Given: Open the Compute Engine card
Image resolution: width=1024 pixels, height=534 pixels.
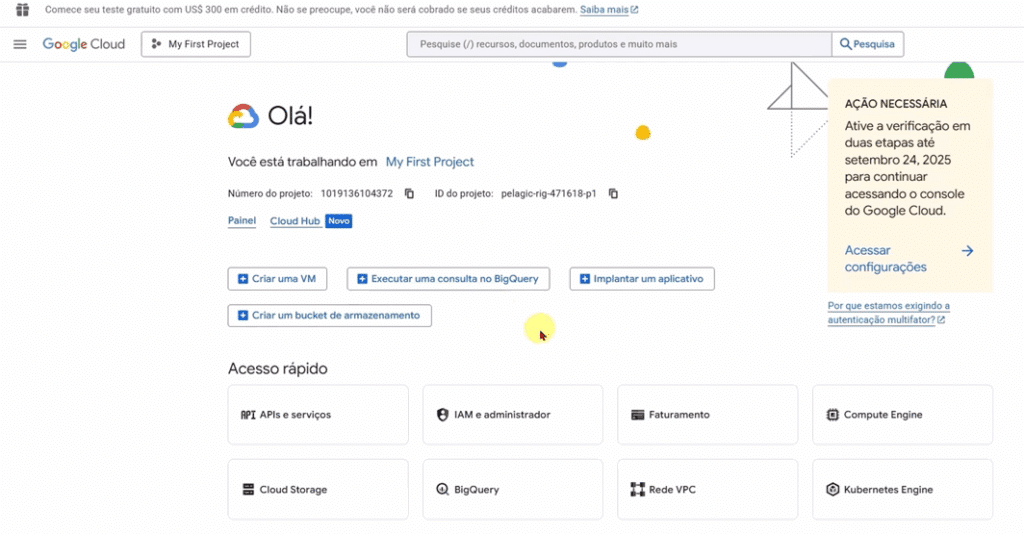Looking at the screenshot, I should click(903, 415).
